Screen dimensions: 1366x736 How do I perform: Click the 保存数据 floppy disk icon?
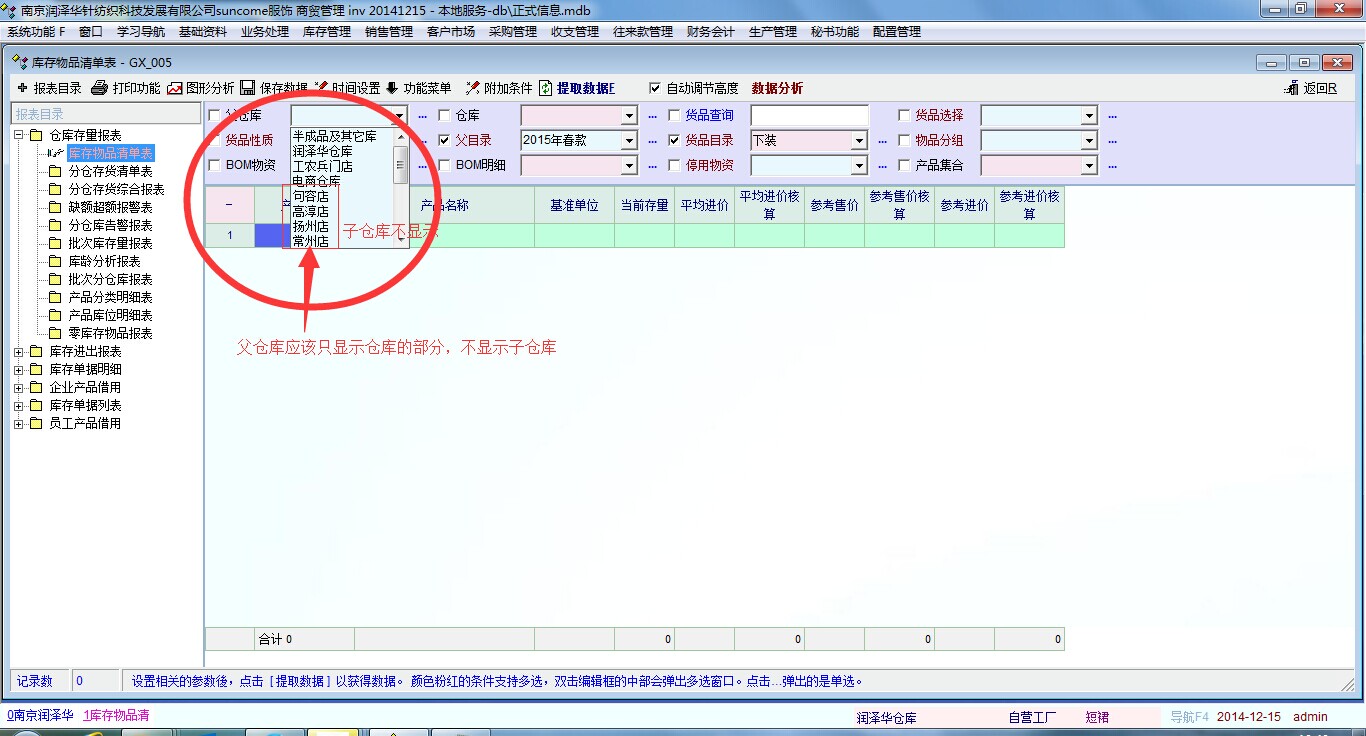coord(248,88)
